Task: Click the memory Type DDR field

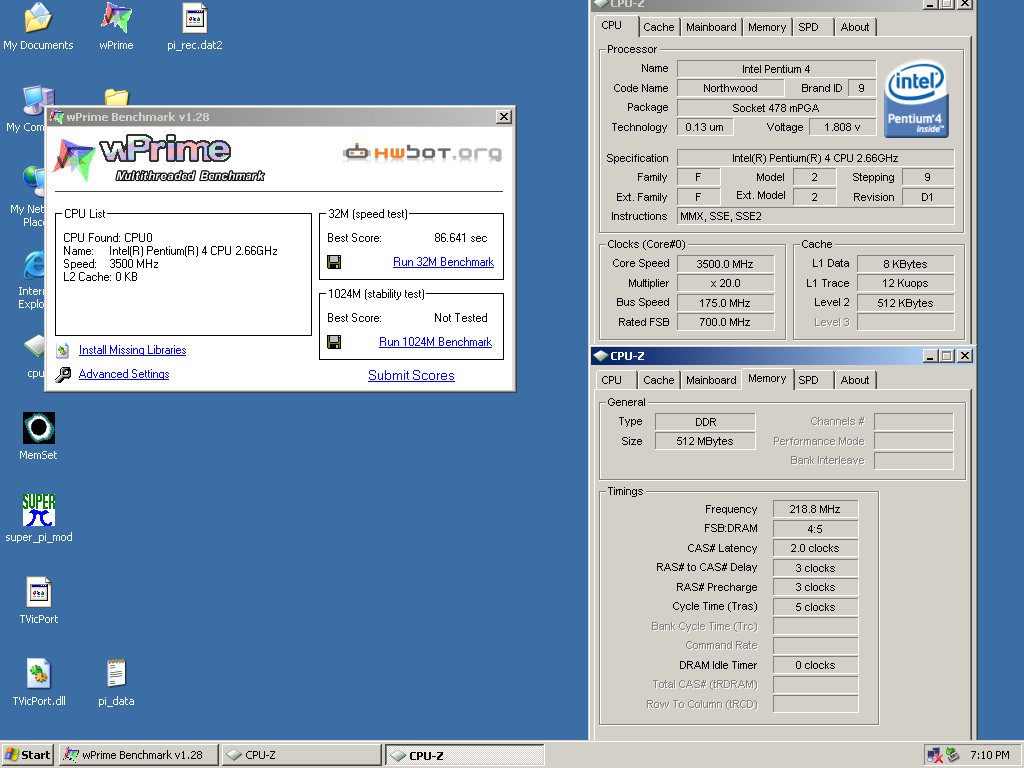Action: (705, 423)
